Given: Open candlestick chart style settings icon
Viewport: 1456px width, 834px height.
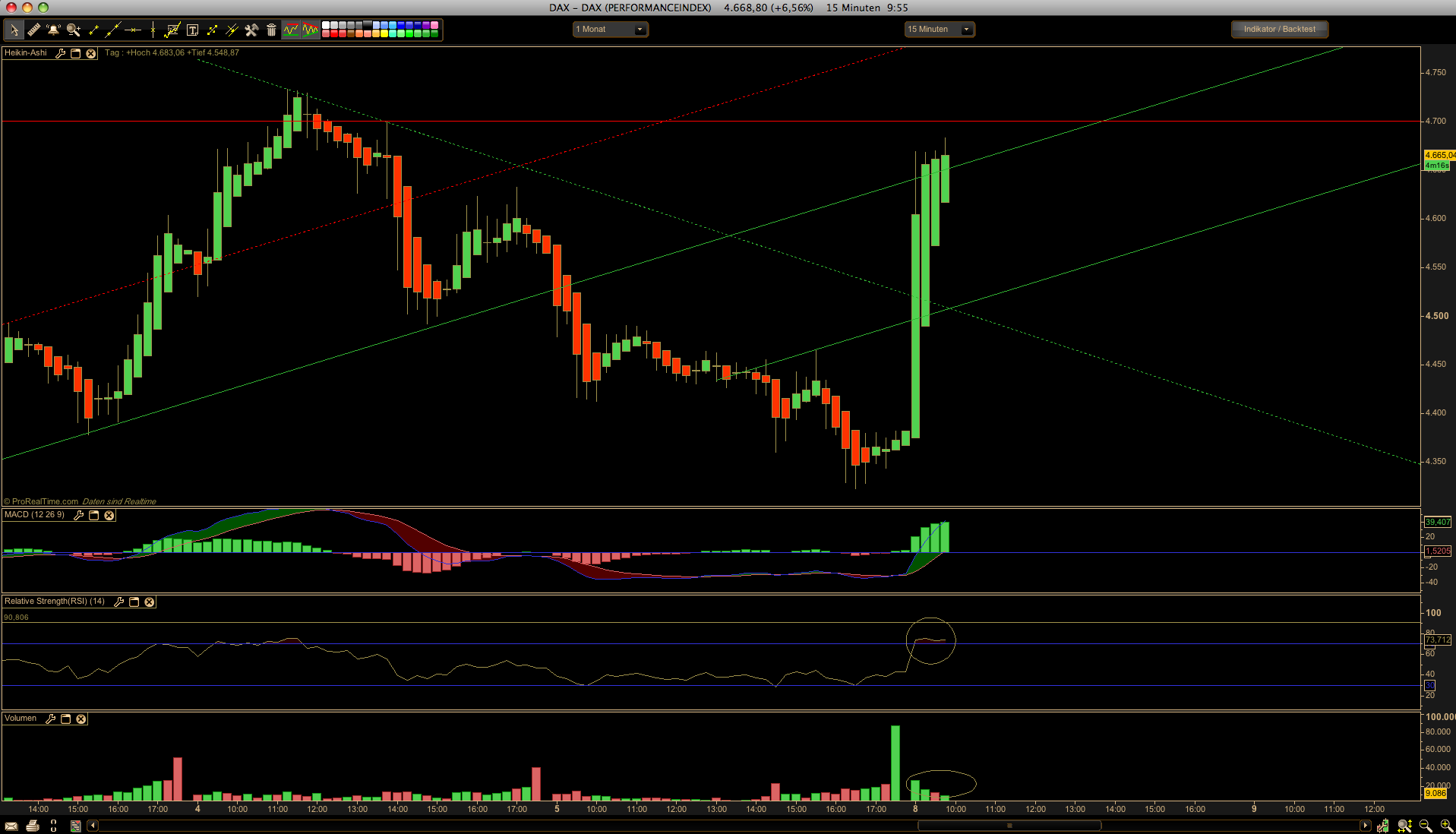Looking at the screenshot, I should (x=1383, y=826).
